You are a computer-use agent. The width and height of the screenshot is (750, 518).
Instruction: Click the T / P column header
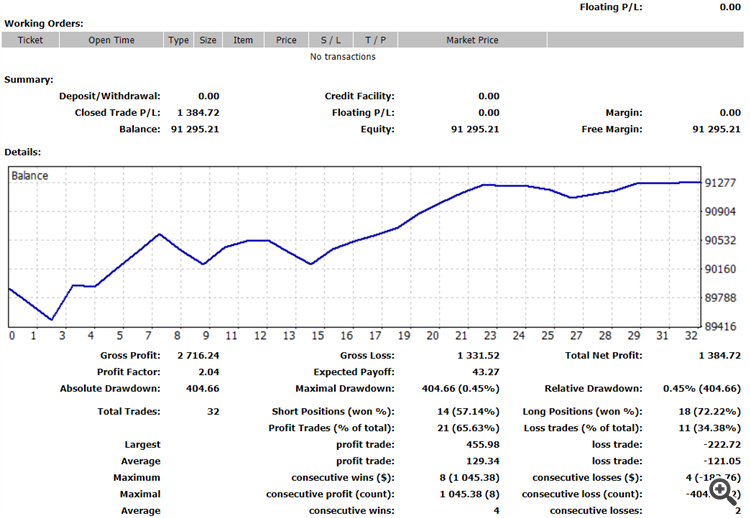[375, 40]
